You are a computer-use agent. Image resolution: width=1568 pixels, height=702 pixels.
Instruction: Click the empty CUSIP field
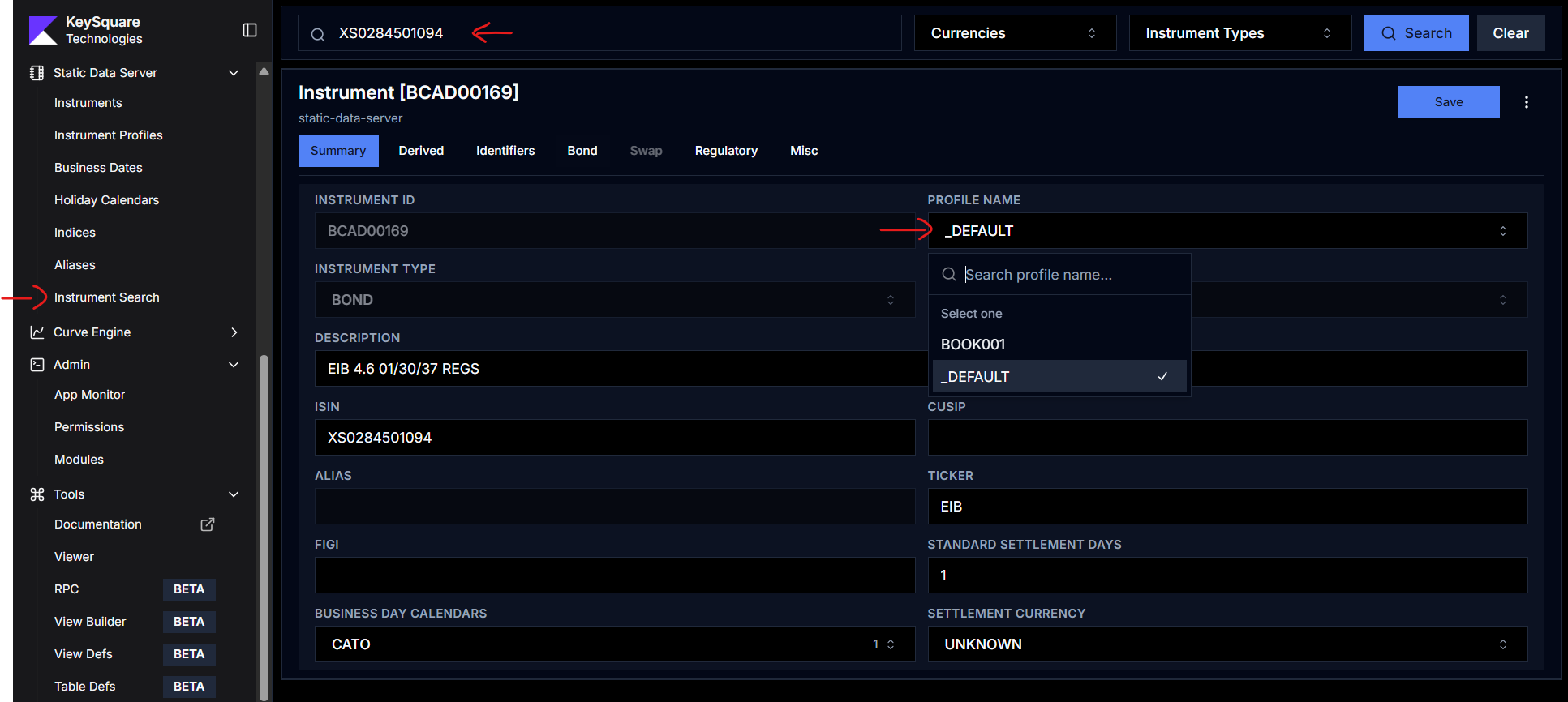pyautogui.click(x=1227, y=438)
